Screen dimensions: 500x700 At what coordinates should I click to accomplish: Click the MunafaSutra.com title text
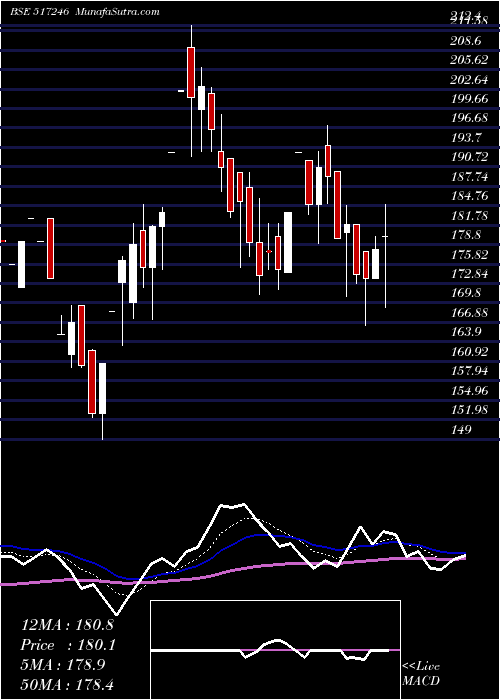tap(118, 12)
